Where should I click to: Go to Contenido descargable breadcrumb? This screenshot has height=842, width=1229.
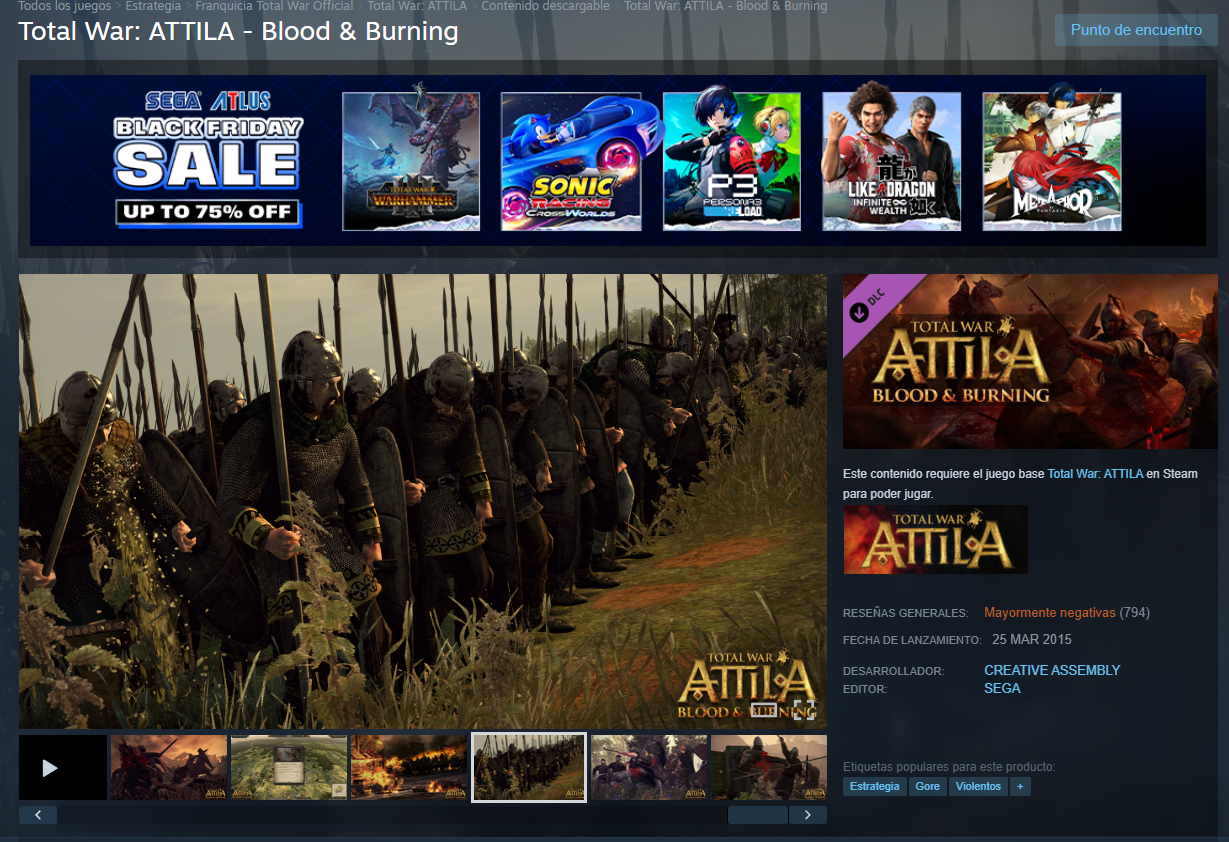(x=545, y=6)
